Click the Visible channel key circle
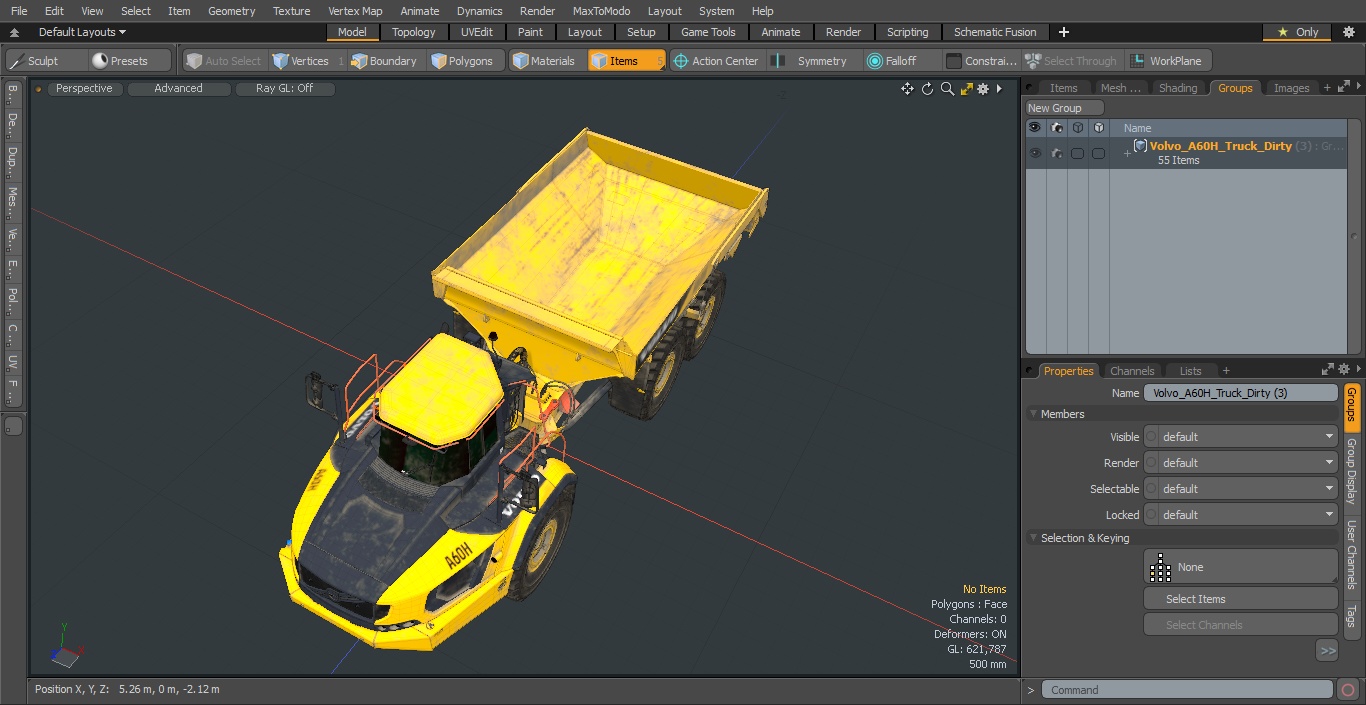Viewport: 1366px width, 705px height. pos(1151,437)
